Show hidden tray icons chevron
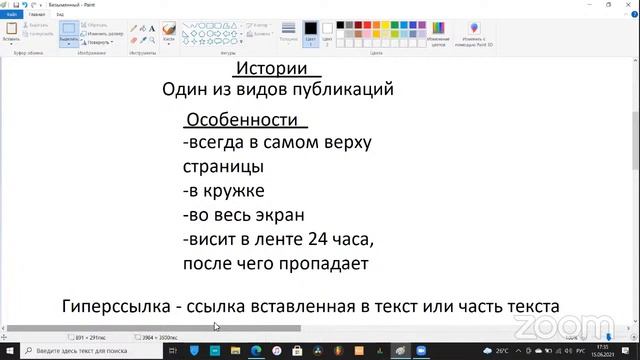 (x=518, y=351)
